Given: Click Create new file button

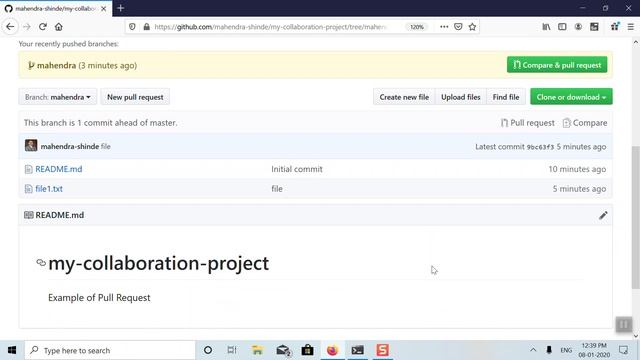Looking at the screenshot, I should pyautogui.click(x=404, y=97).
